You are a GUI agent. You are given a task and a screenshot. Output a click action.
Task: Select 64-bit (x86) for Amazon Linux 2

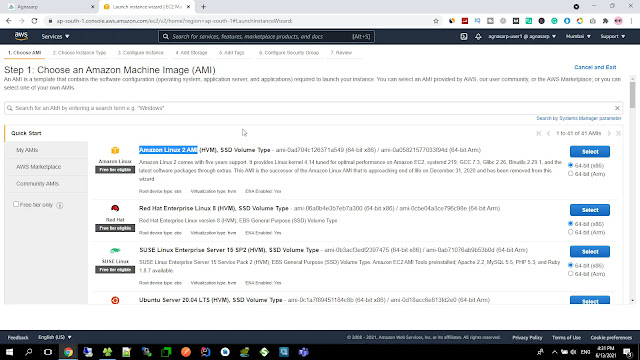tap(571, 165)
